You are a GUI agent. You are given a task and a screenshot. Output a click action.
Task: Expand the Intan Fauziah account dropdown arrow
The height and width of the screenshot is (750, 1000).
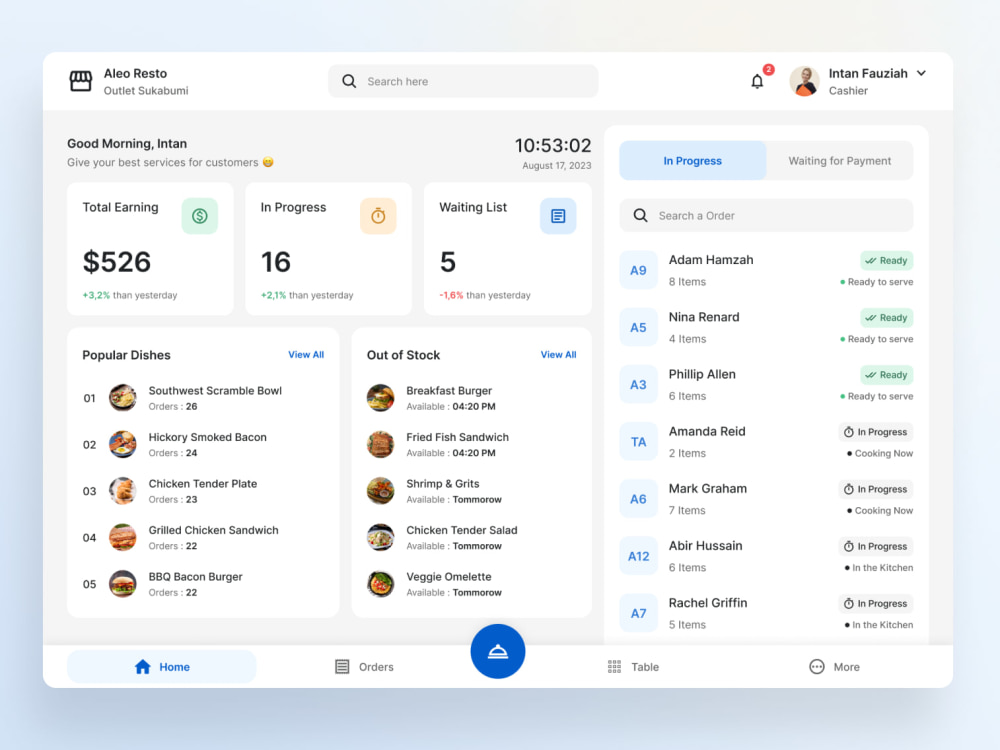(921, 73)
